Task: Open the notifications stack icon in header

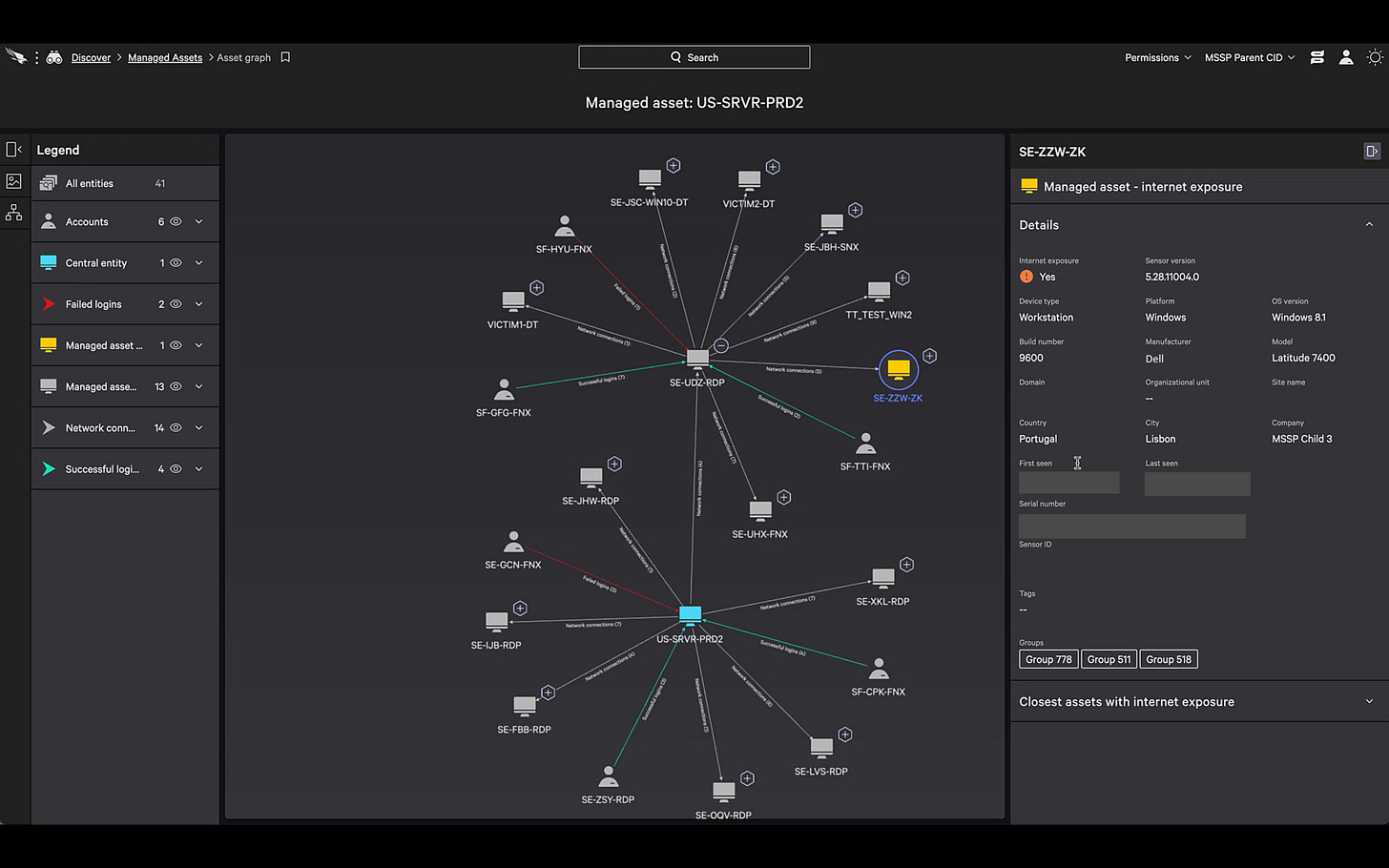Action: coord(1317,57)
